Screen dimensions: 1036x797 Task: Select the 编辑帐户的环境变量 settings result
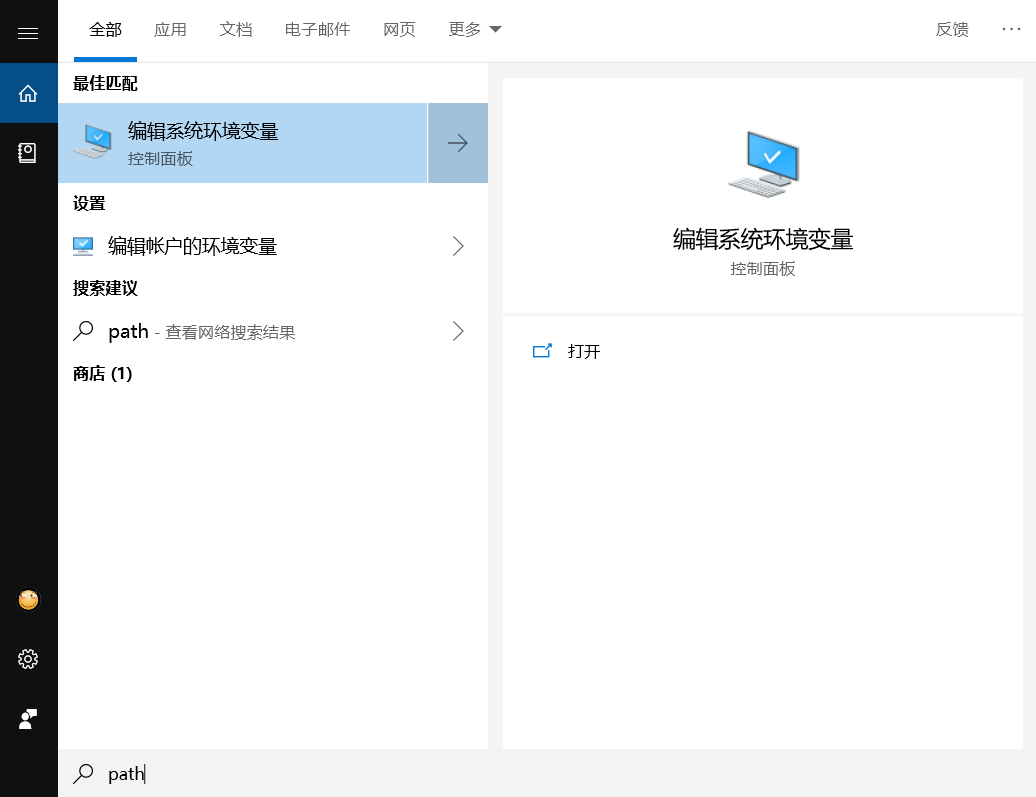click(x=192, y=246)
